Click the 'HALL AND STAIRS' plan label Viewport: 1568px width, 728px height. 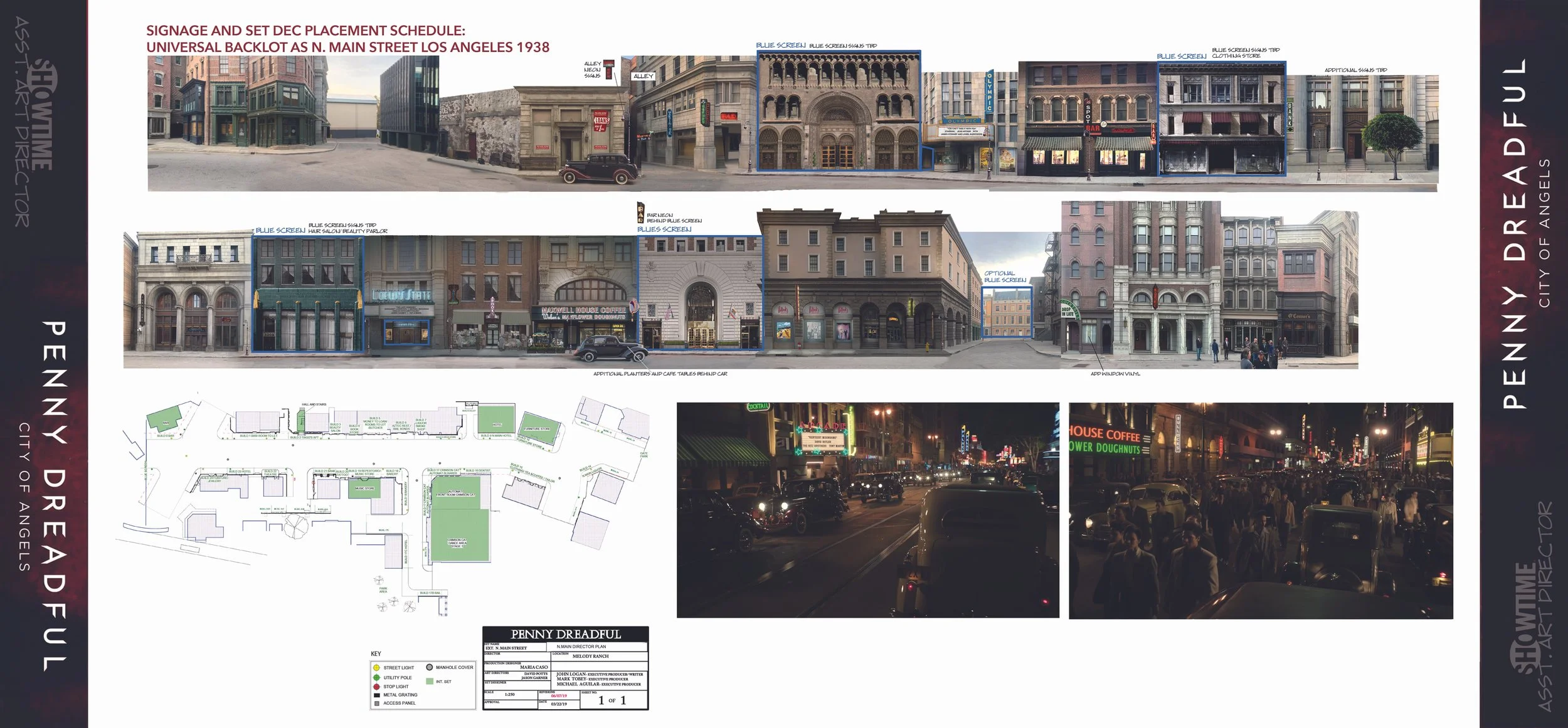tap(314, 404)
